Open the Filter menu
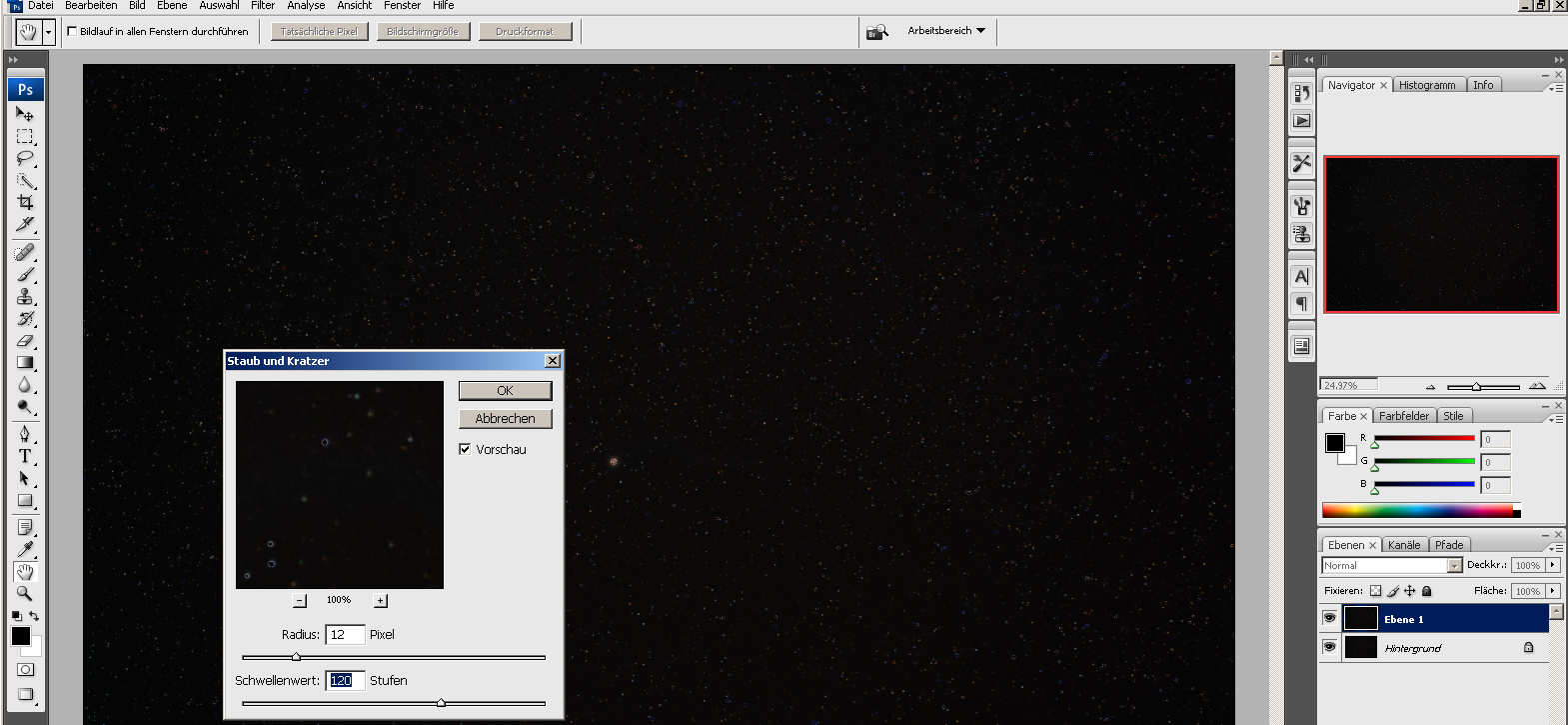1568x725 pixels. pyautogui.click(x=263, y=6)
